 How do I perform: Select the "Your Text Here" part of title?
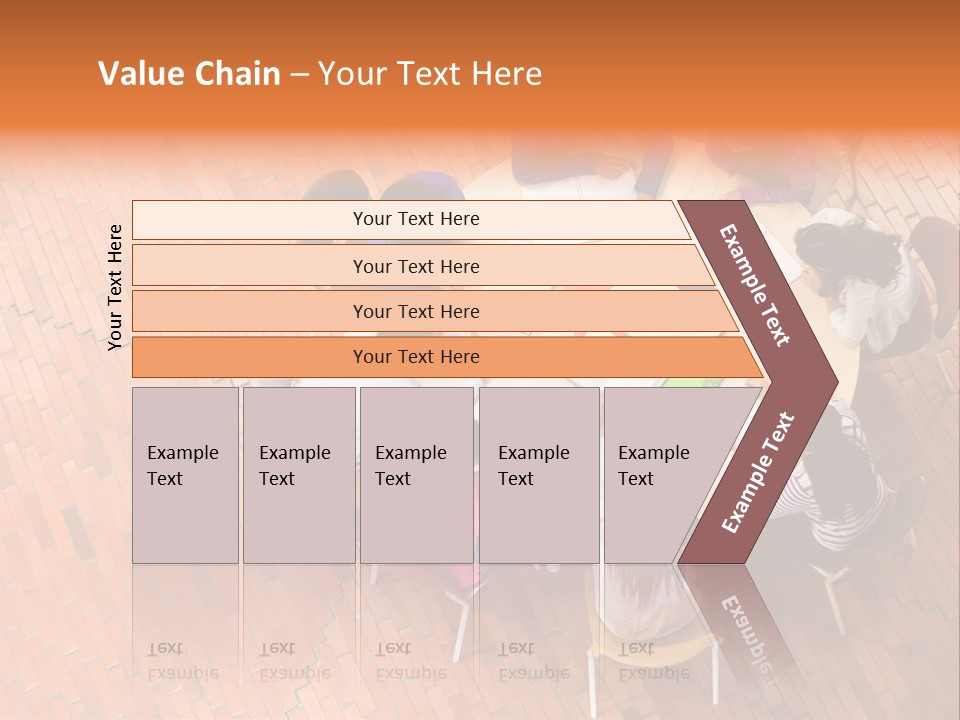[430, 74]
